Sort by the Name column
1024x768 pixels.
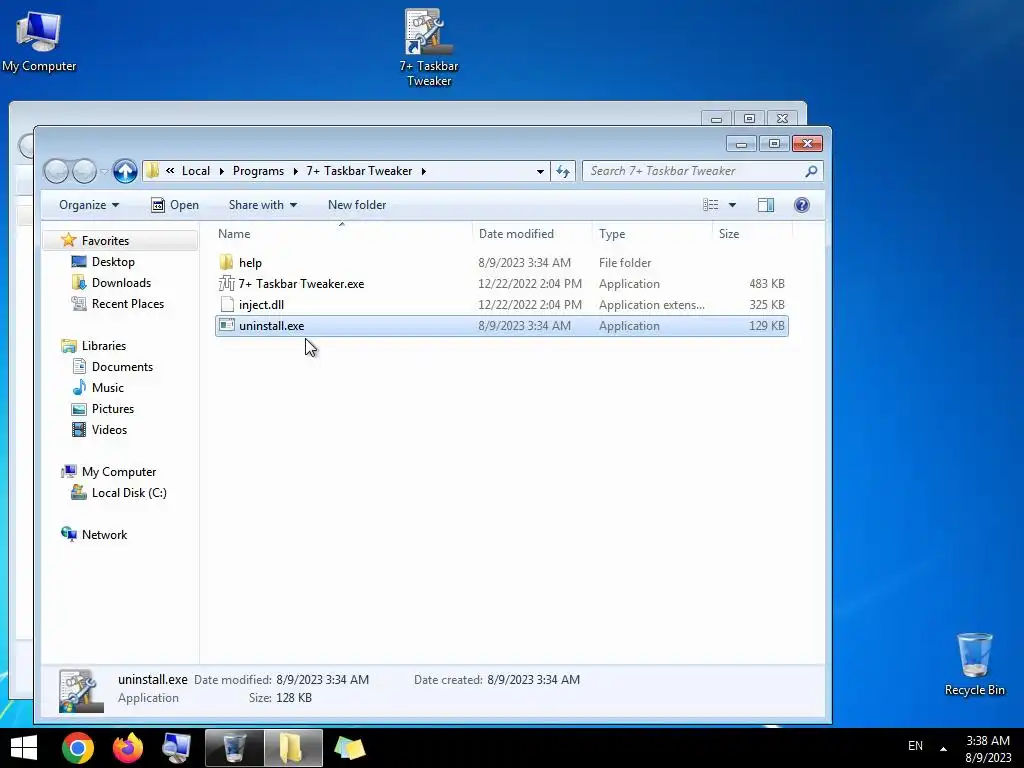(x=342, y=234)
